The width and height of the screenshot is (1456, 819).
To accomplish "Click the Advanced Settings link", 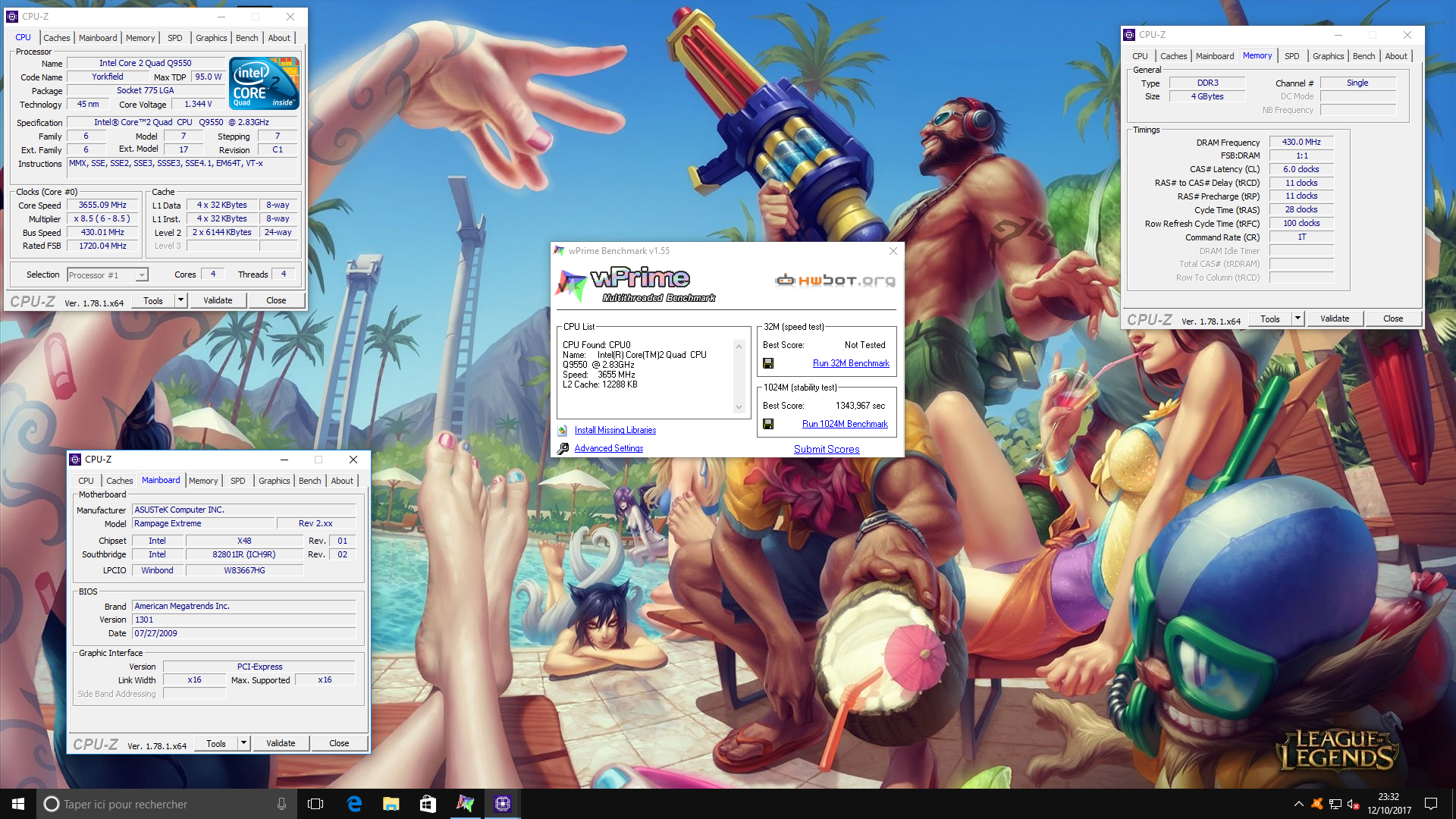I will [609, 448].
